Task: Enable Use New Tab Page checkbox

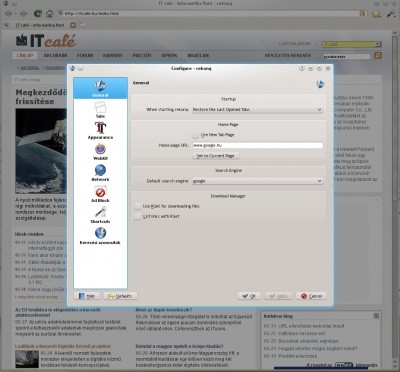Action: (196, 135)
